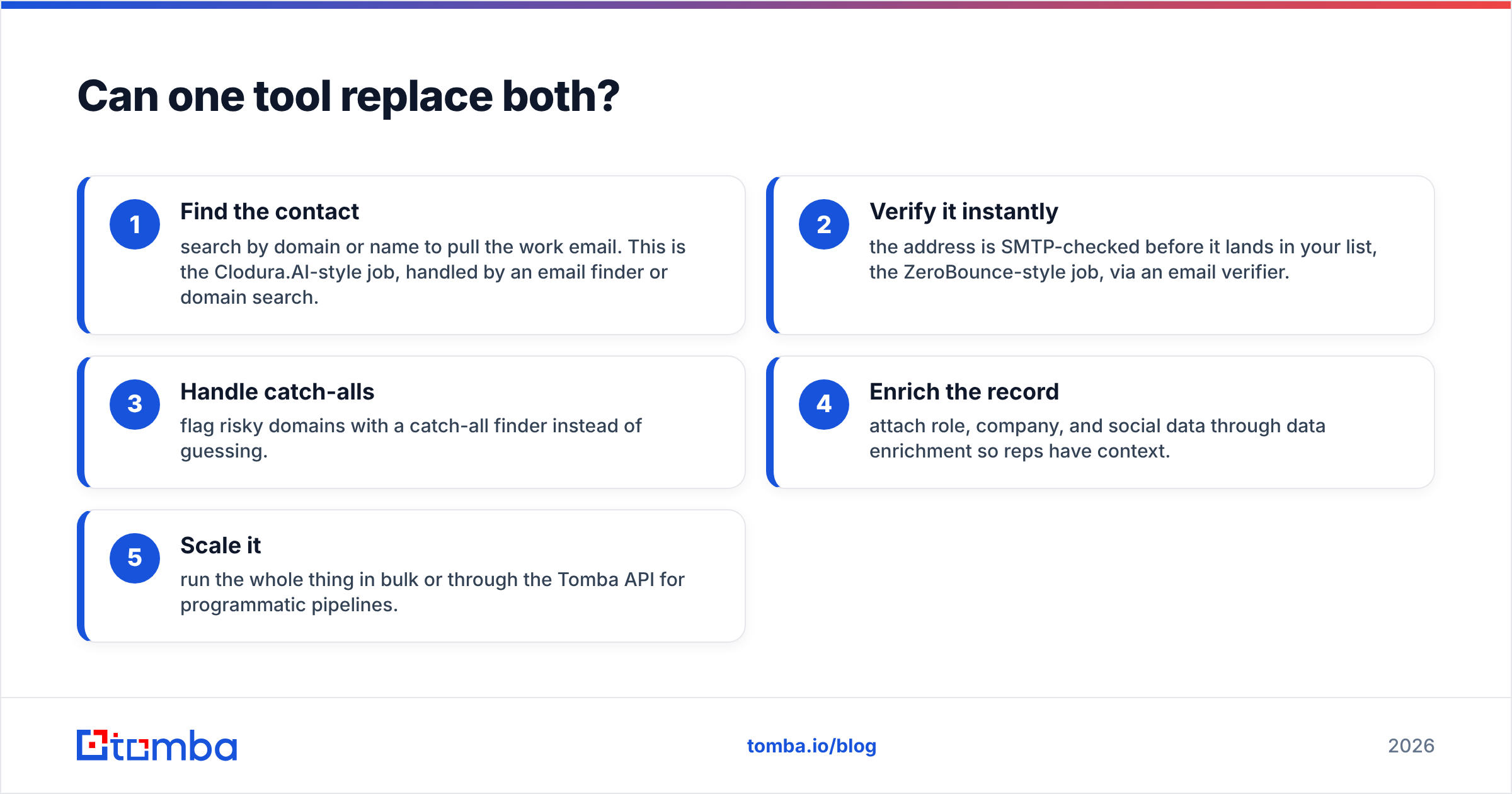Image resolution: width=1512 pixels, height=794 pixels.
Task: Click the Tomba API description text
Action: point(432,592)
